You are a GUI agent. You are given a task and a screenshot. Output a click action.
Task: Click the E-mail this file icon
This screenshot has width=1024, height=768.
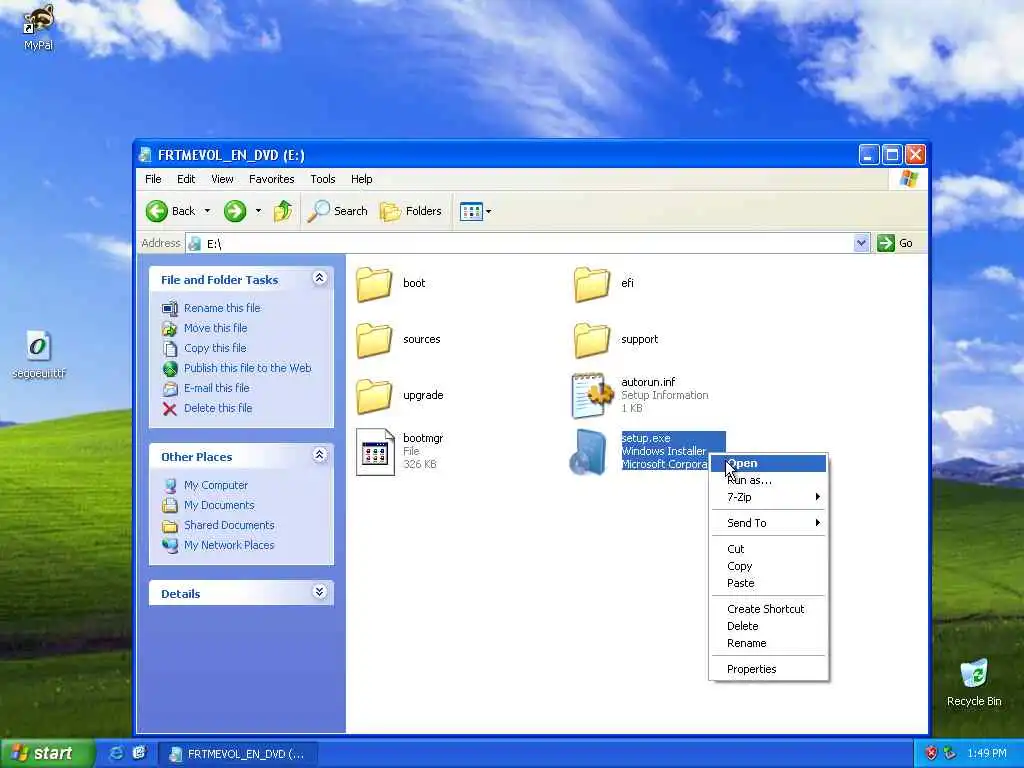[170, 389]
